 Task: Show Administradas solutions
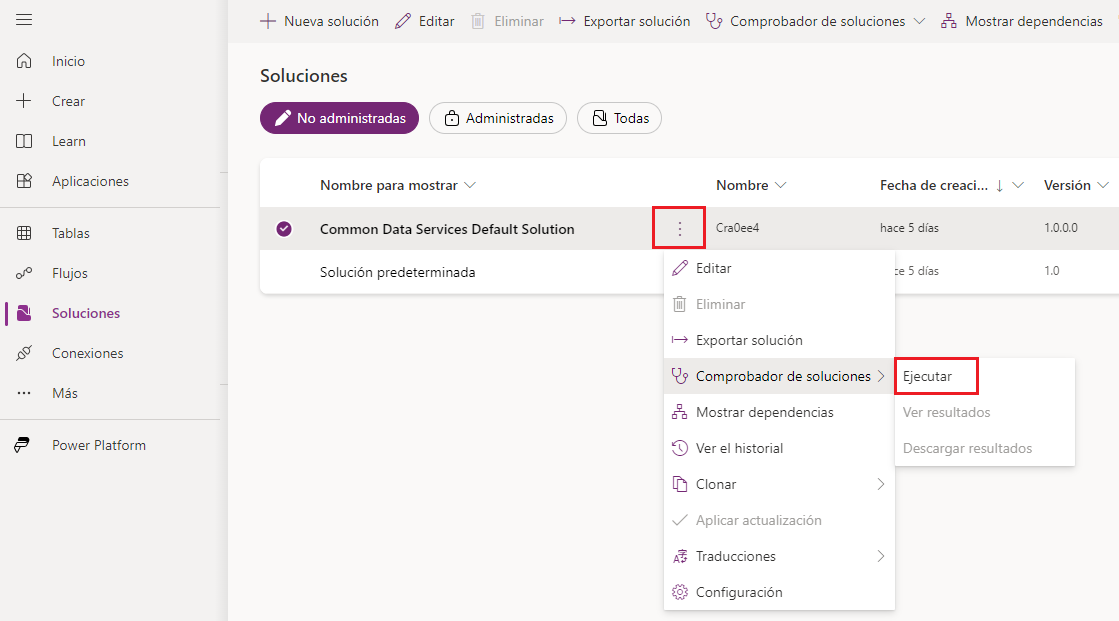pos(498,118)
